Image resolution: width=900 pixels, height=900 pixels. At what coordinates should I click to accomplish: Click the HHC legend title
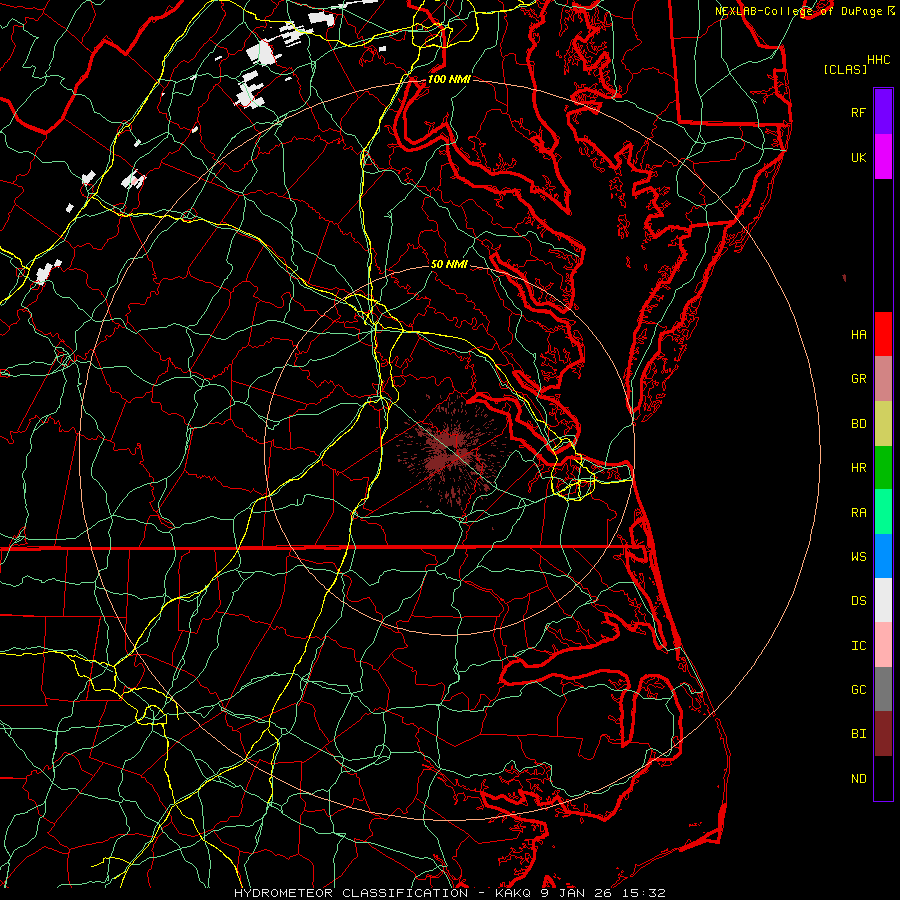878,60
